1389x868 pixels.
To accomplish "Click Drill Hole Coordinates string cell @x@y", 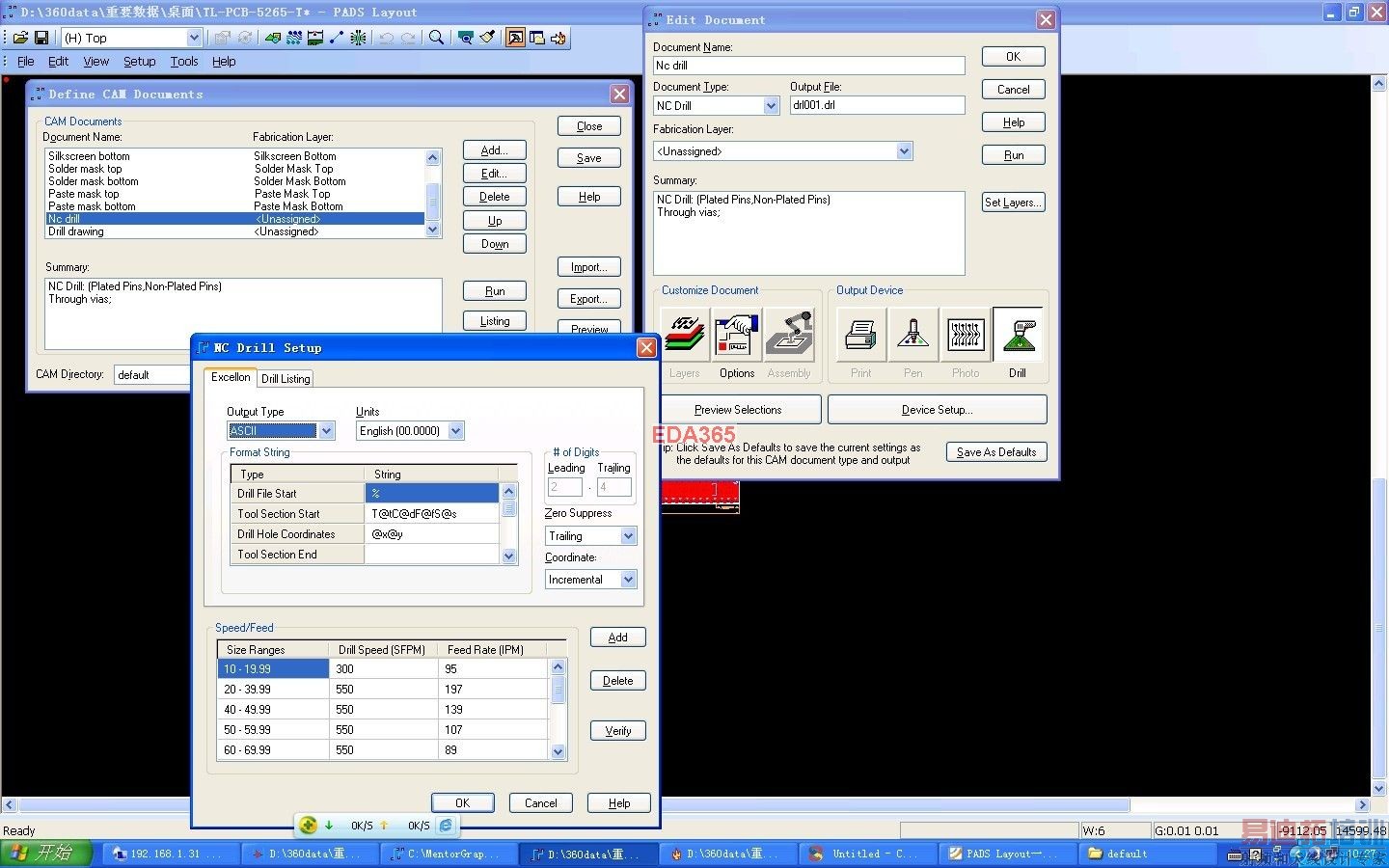I will [432, 534].
